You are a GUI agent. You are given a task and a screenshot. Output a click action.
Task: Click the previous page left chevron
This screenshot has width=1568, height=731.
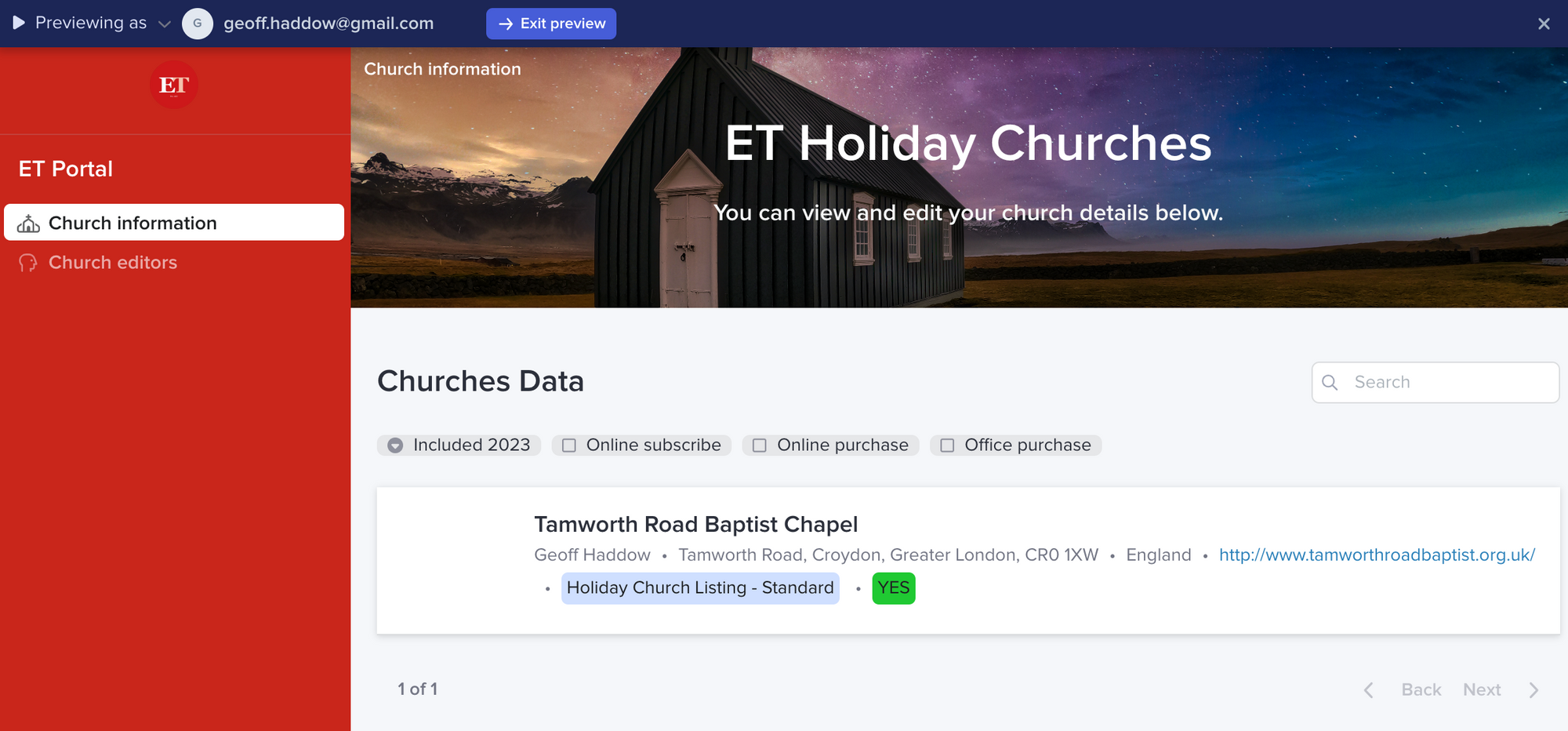[x=1369, y=690]
